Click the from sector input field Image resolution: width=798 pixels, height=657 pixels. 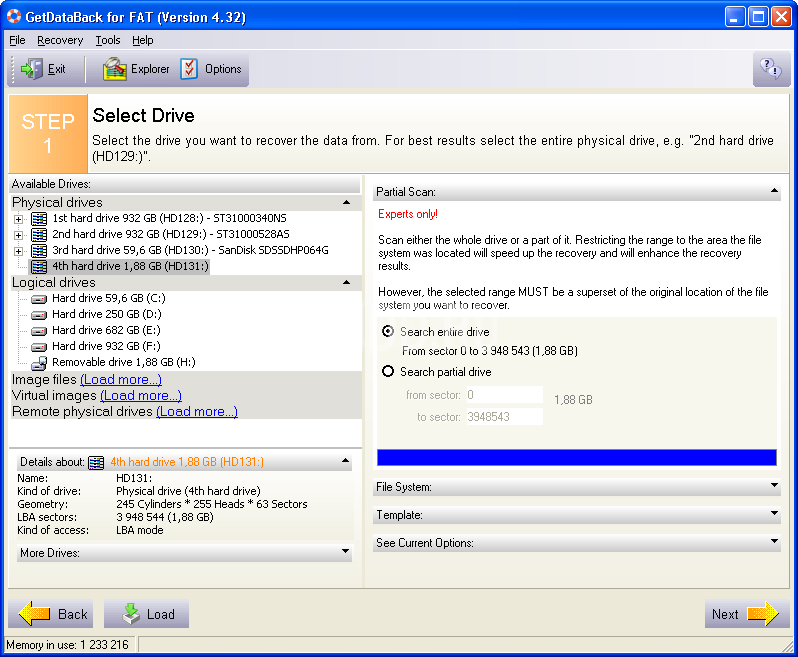tap(504, 395)
